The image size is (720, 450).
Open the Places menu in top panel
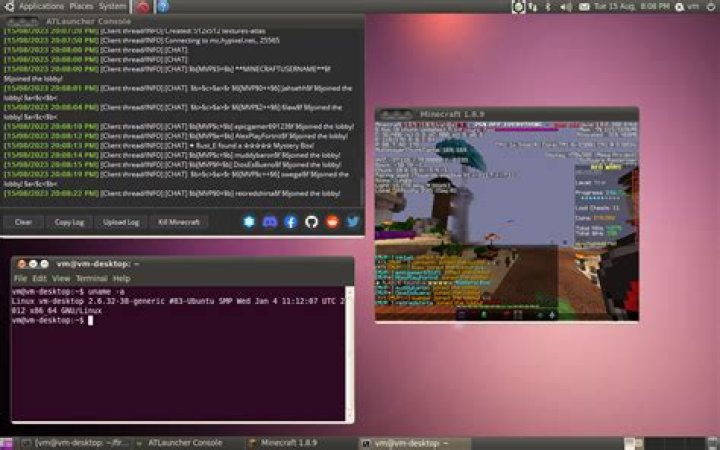pyautogui.click(x=82, y=6)
